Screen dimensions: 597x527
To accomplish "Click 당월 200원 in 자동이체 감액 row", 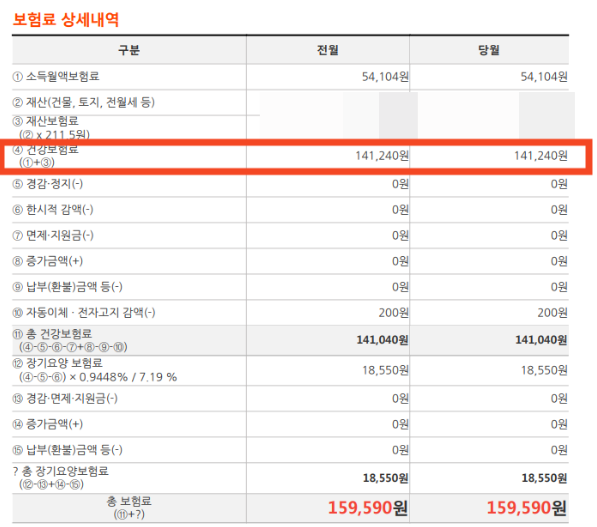I will point(552,313).
